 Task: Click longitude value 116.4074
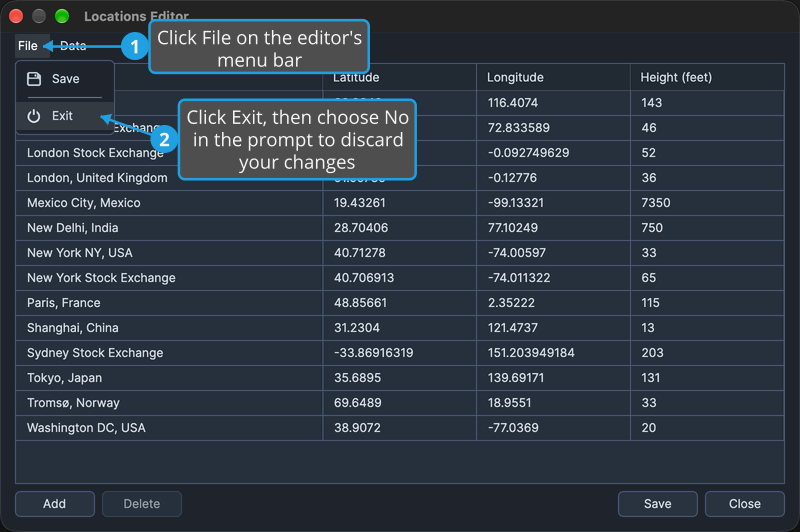point(513,103)
